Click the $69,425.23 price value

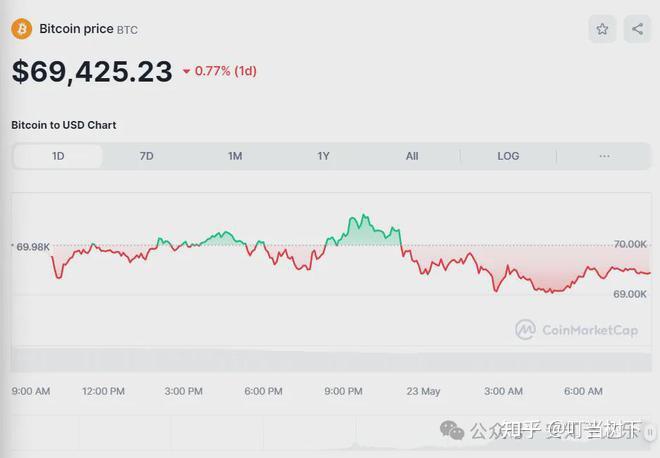click(x=92, y=71)
